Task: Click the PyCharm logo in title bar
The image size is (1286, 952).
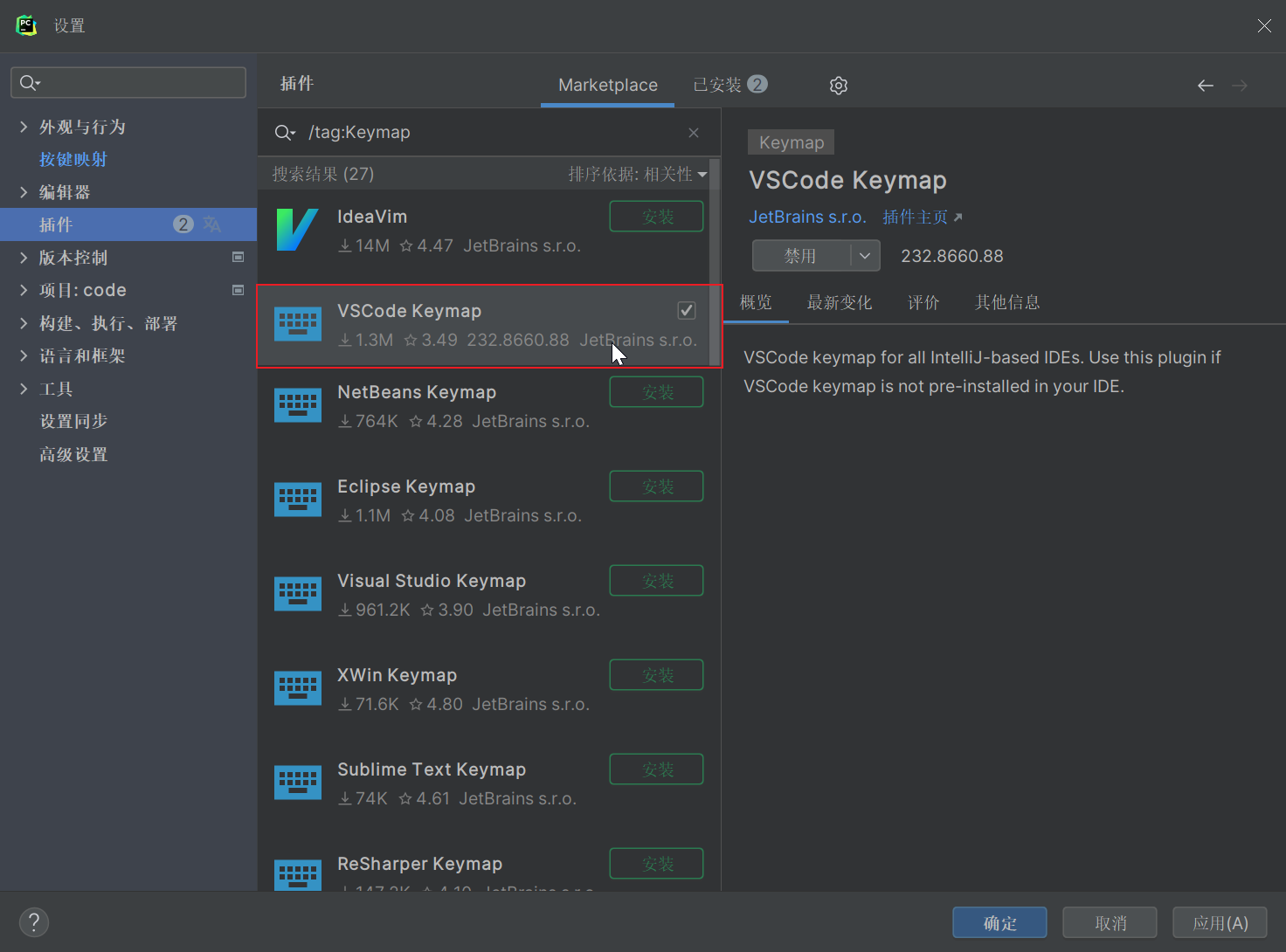Action: pyautogui.click(x=26, y=25)
